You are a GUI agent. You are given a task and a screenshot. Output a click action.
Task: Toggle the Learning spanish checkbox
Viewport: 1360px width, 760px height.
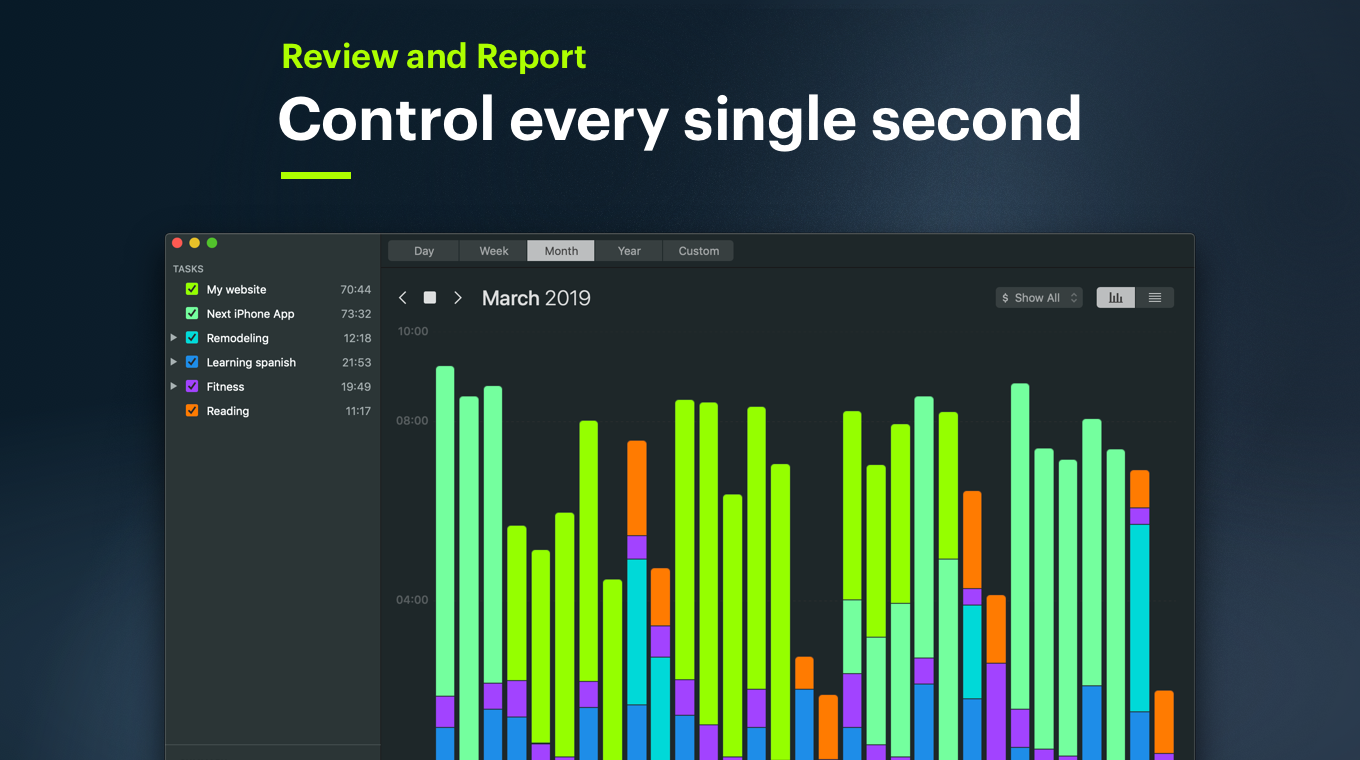pos(192,362)
